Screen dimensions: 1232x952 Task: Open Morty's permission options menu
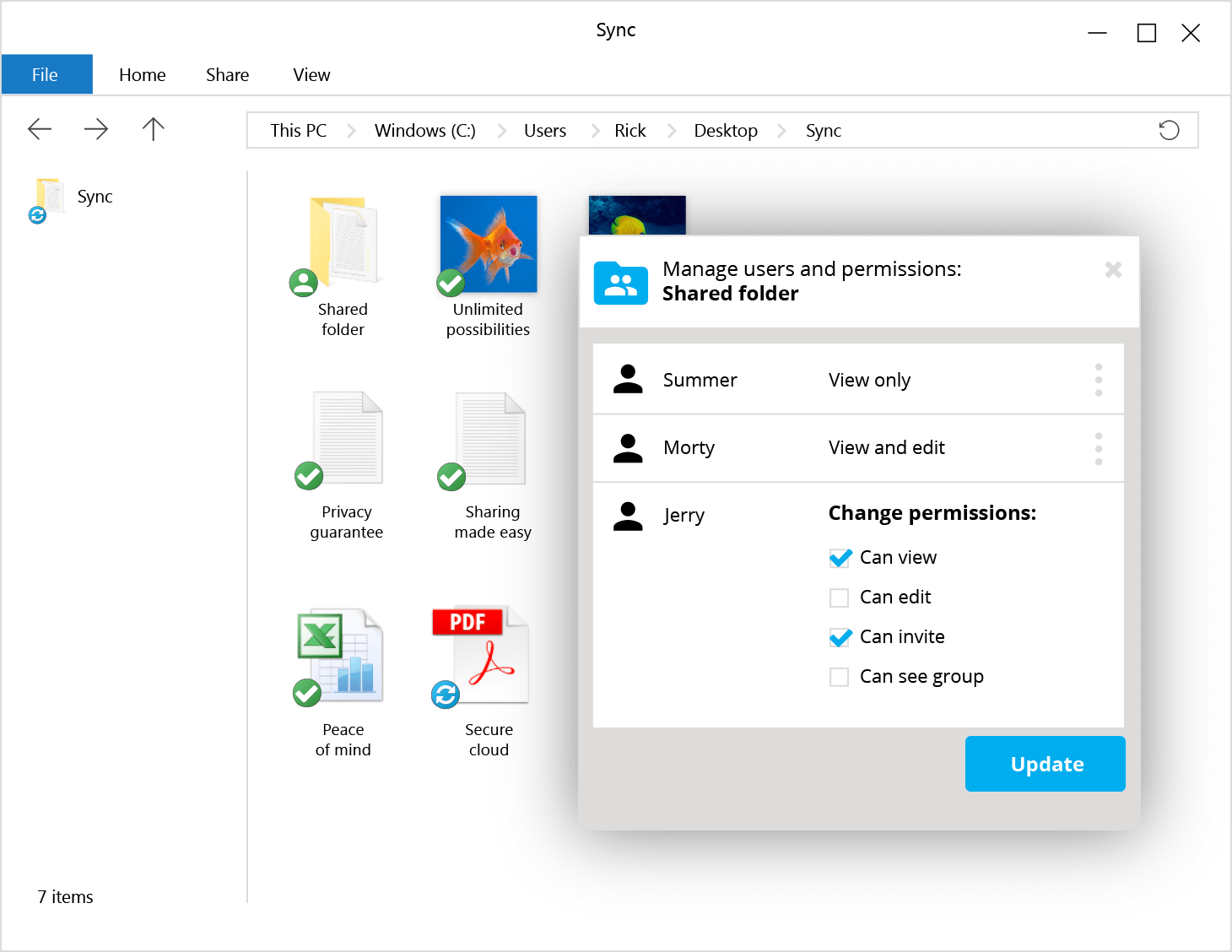(x=1099, y=448)
